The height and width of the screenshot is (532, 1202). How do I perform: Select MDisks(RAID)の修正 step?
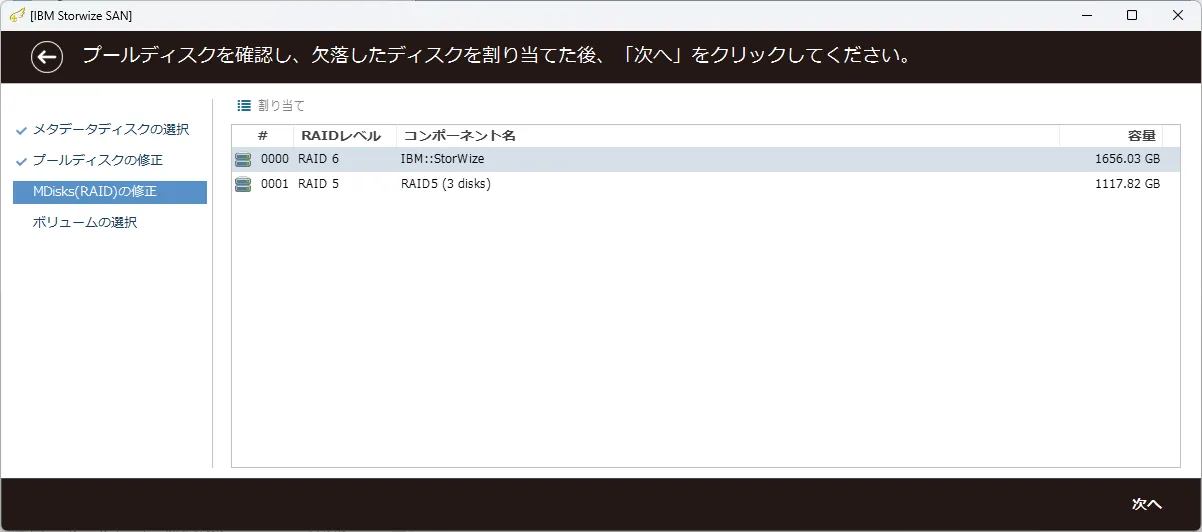click(x=110, y=192)
